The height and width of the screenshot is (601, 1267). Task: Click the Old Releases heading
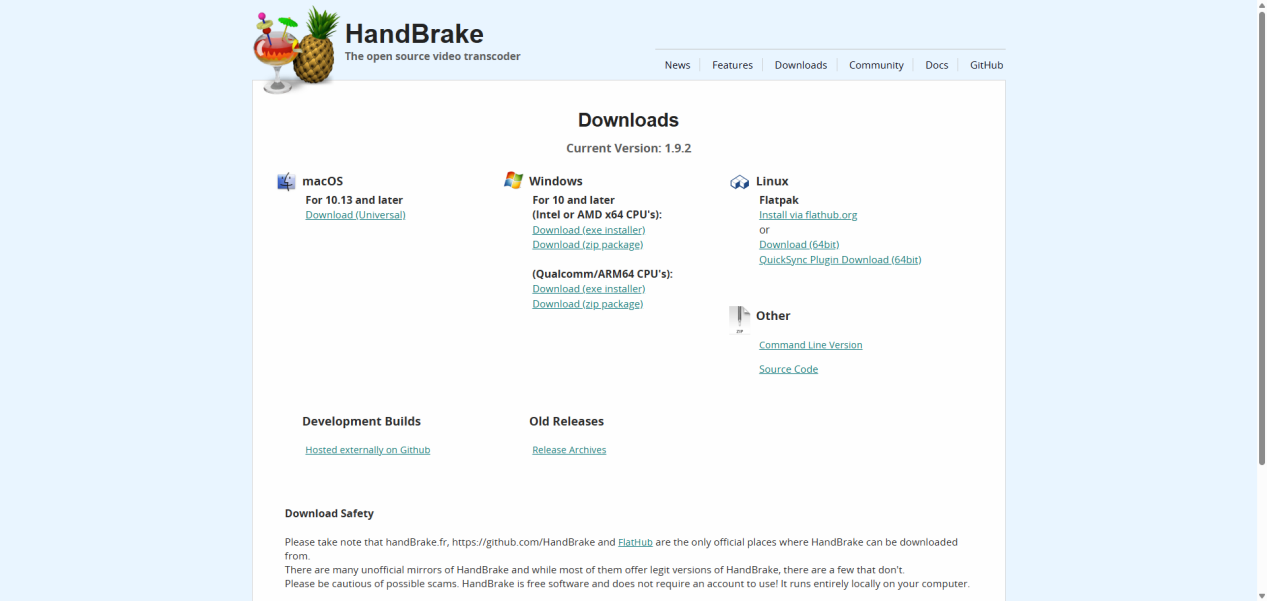pos(566,421)
